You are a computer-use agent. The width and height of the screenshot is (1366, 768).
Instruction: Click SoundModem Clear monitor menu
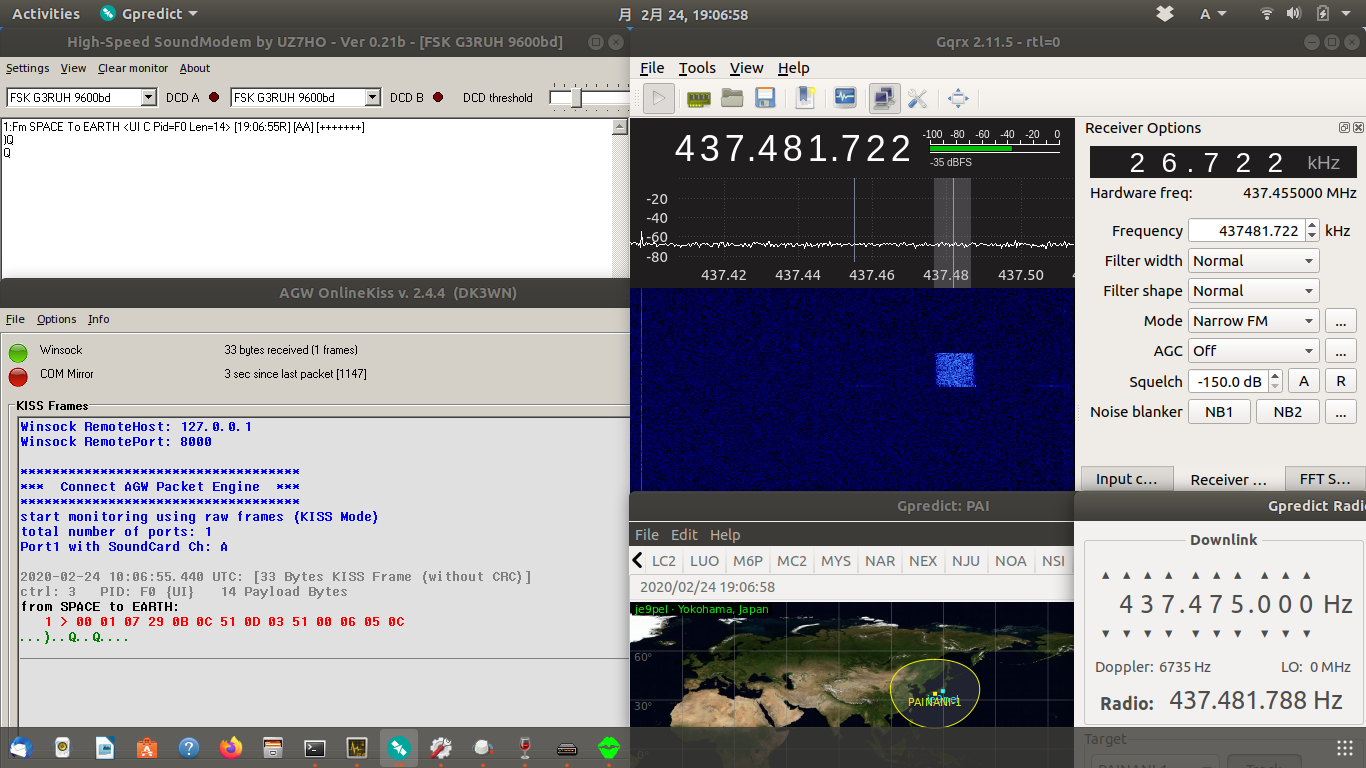click(x=133, y=68)
